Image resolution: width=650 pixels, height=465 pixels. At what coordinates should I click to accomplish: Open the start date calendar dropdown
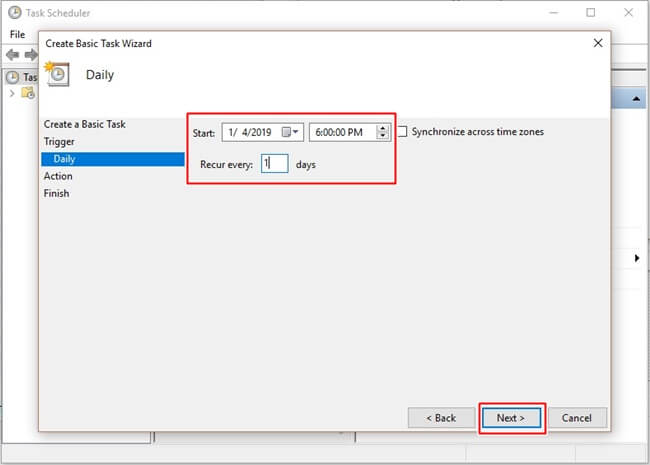290,132
